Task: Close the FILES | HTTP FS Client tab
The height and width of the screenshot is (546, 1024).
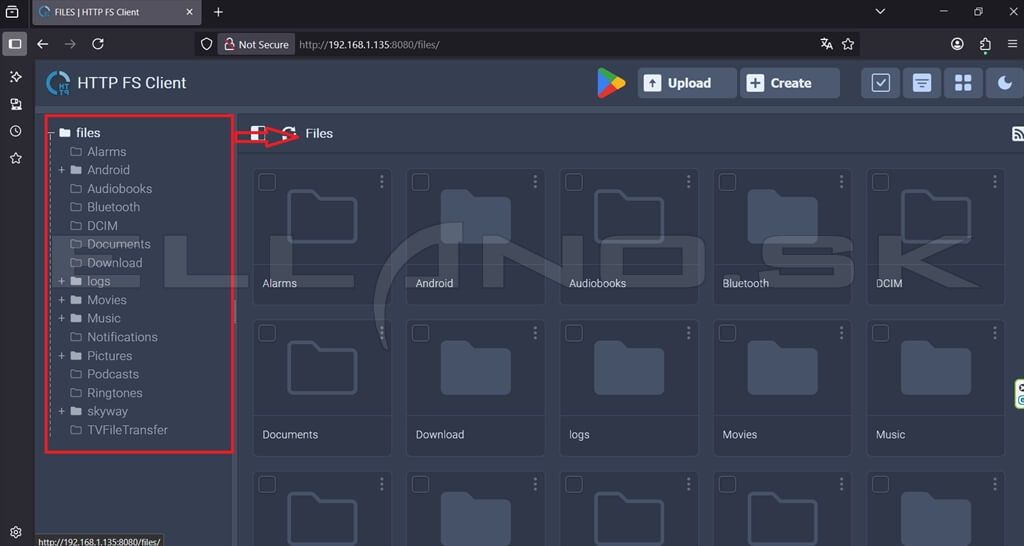Action: pos(189,12)
